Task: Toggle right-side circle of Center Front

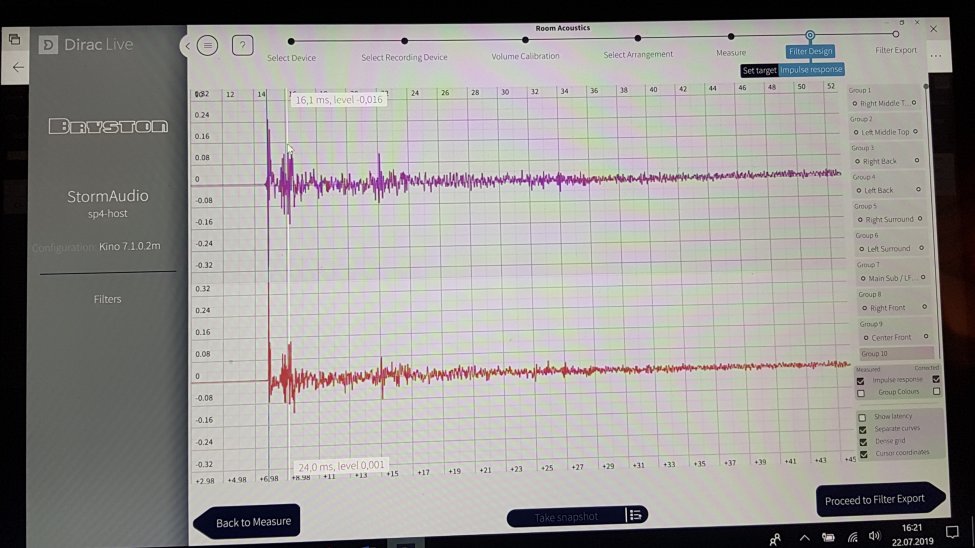Action: 926,337
